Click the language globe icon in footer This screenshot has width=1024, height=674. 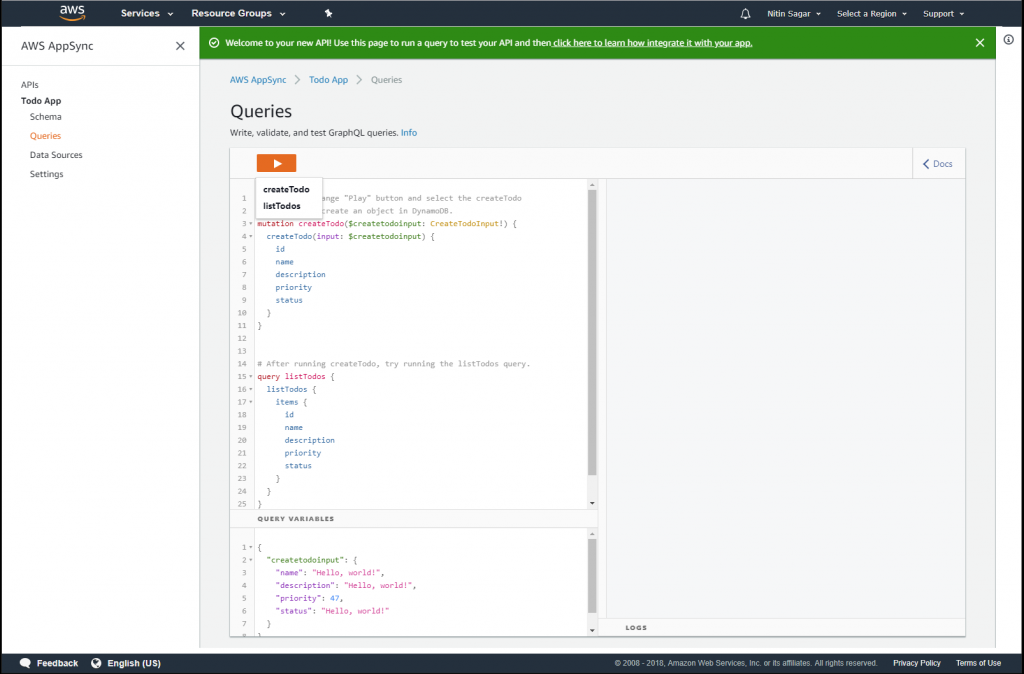coord(97,663)
